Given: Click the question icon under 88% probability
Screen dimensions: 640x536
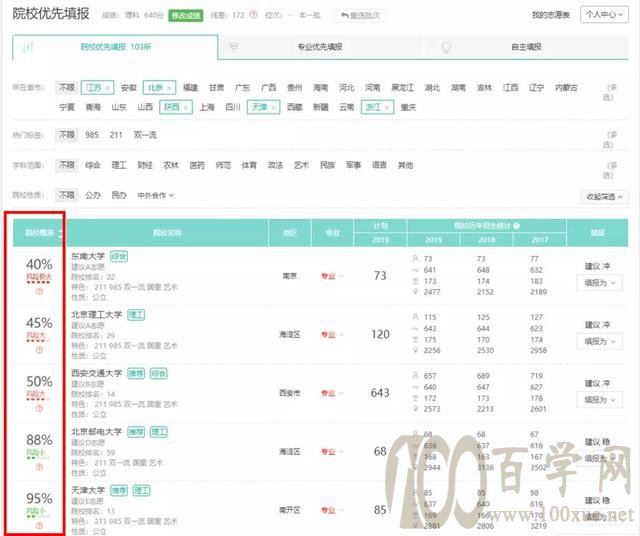Looking at the screenshot, I should (39, 467).
